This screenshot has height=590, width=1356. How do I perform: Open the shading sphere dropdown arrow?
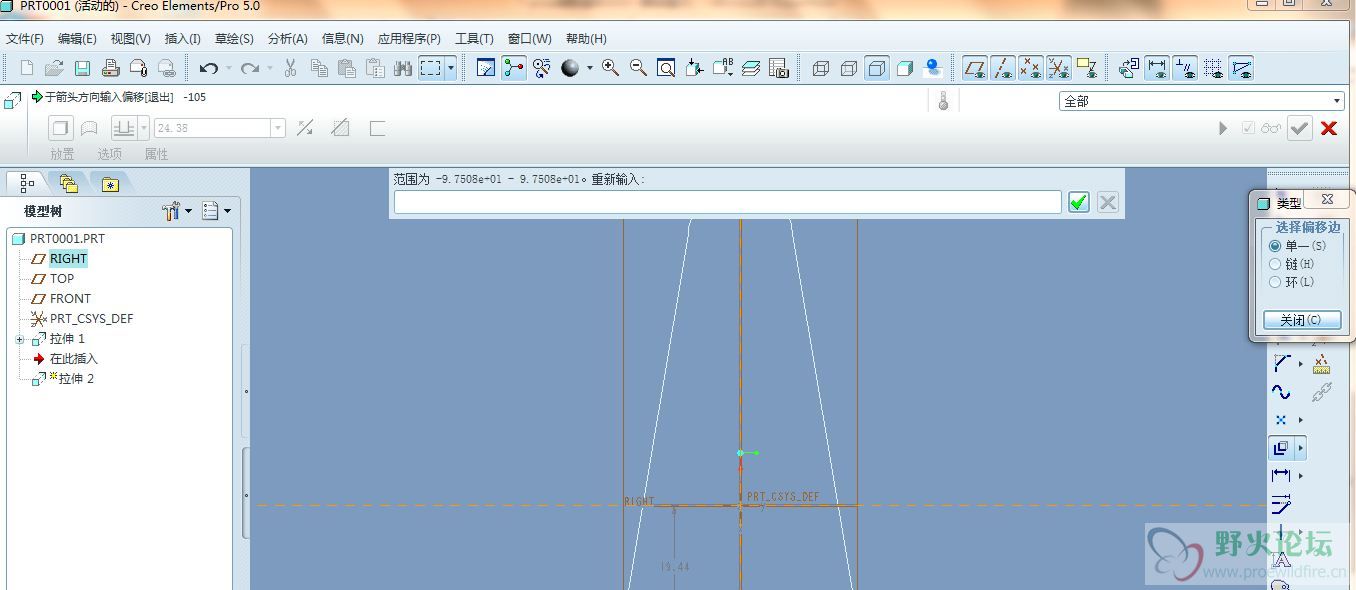(x=589, y=68)
